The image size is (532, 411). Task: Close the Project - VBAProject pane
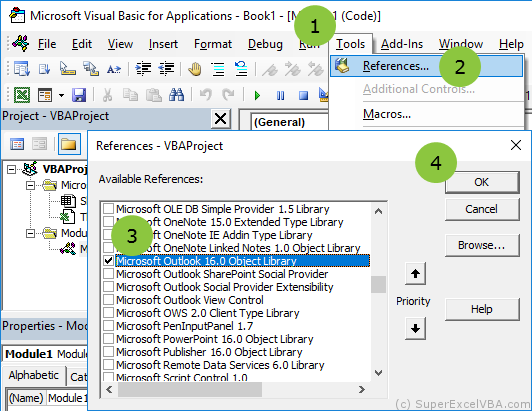pos(221,119)
